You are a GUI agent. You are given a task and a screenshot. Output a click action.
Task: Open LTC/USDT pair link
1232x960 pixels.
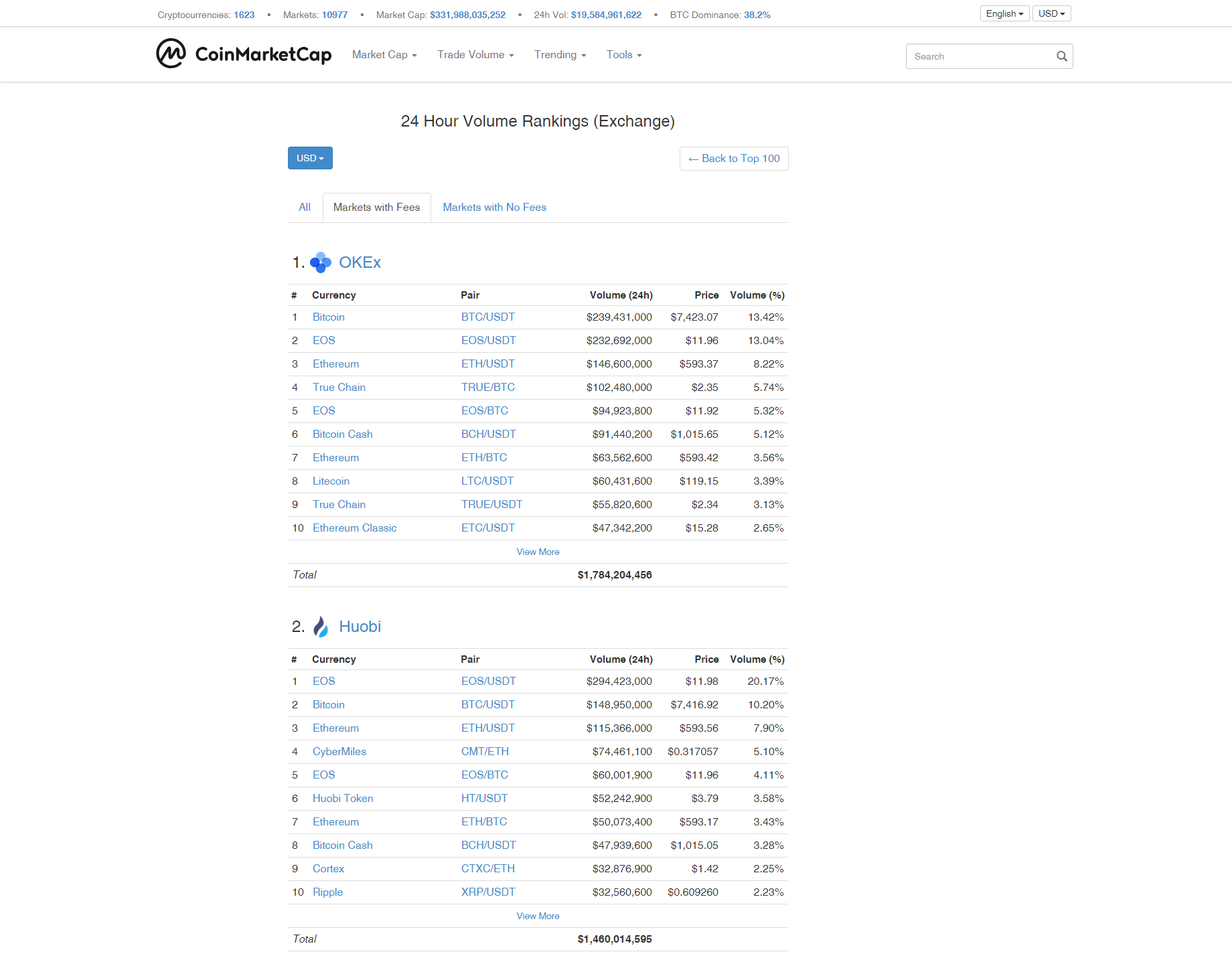(x=487, y=481)
